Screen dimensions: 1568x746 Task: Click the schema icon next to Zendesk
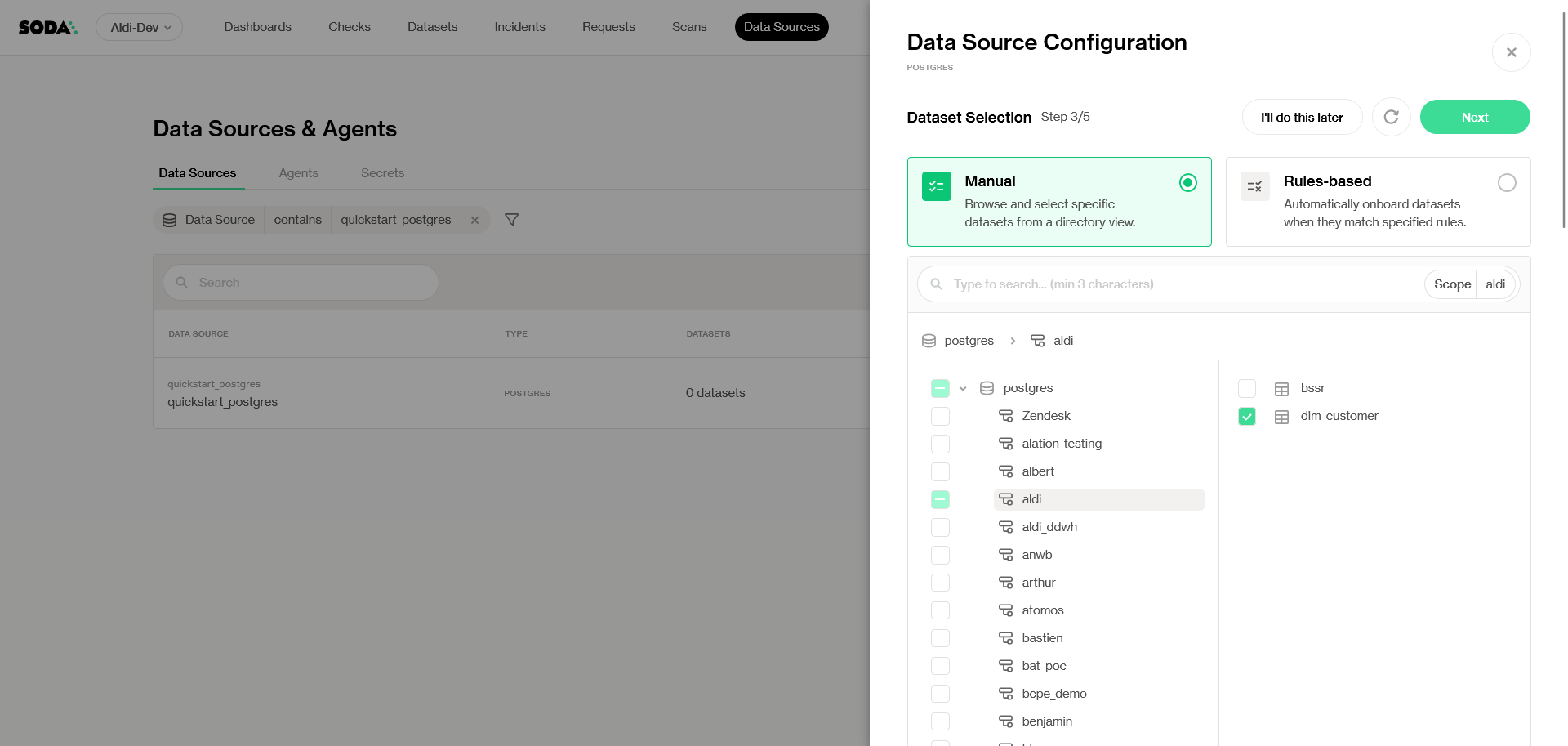1005,416
